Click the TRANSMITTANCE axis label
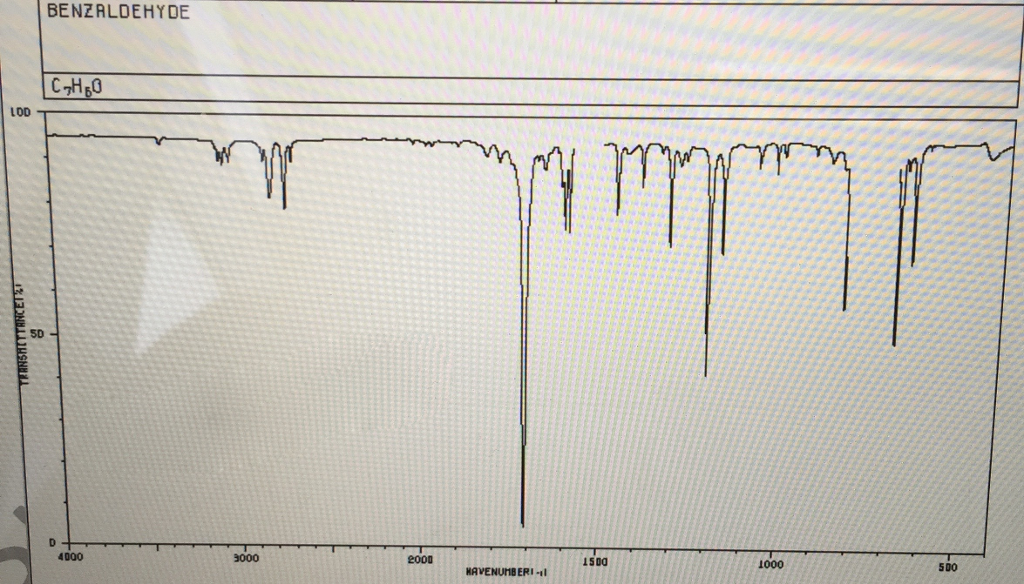Screen dimensions: 1024x584 (x=22, y=330)
